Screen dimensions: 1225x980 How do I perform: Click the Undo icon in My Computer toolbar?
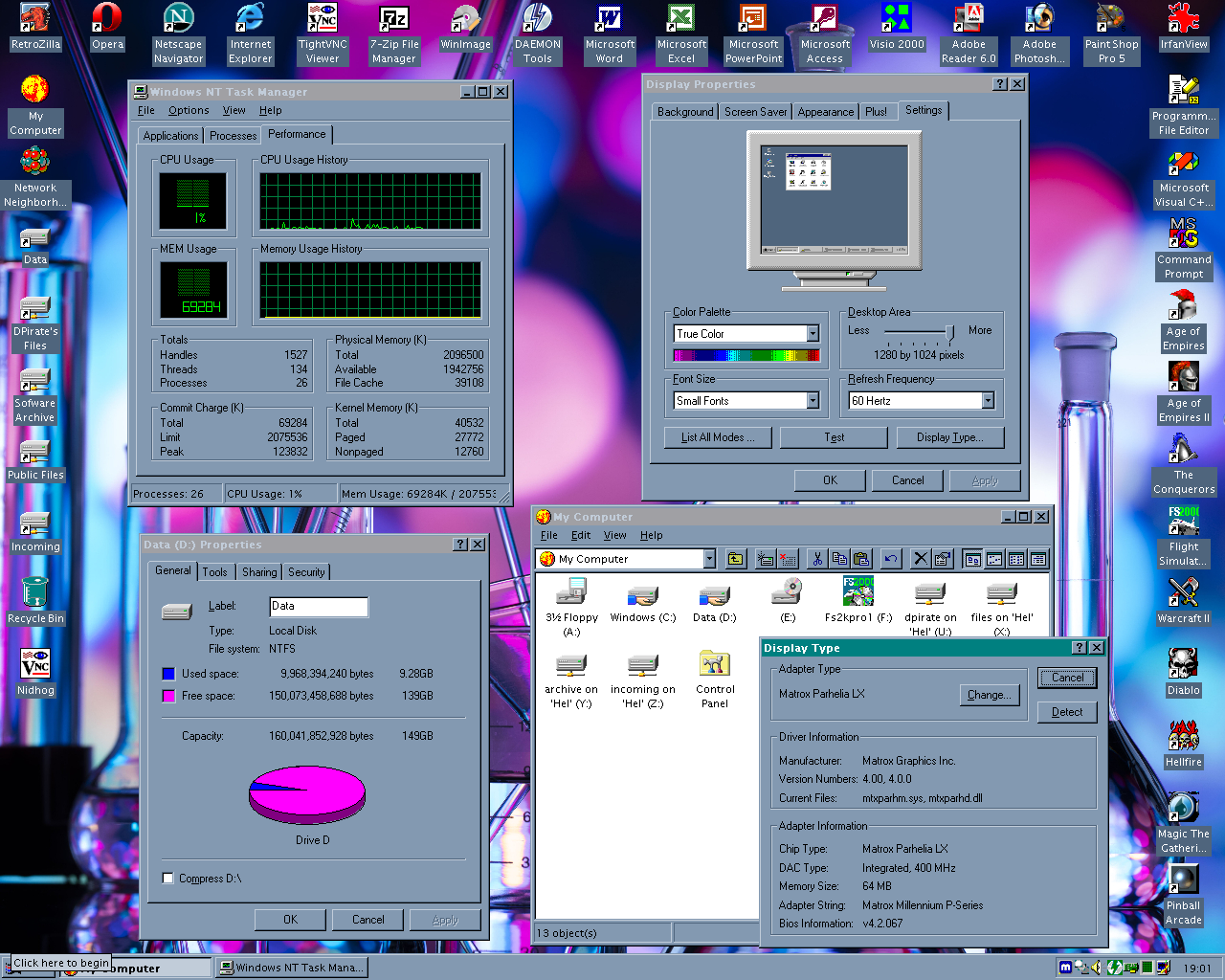[891, 559]
